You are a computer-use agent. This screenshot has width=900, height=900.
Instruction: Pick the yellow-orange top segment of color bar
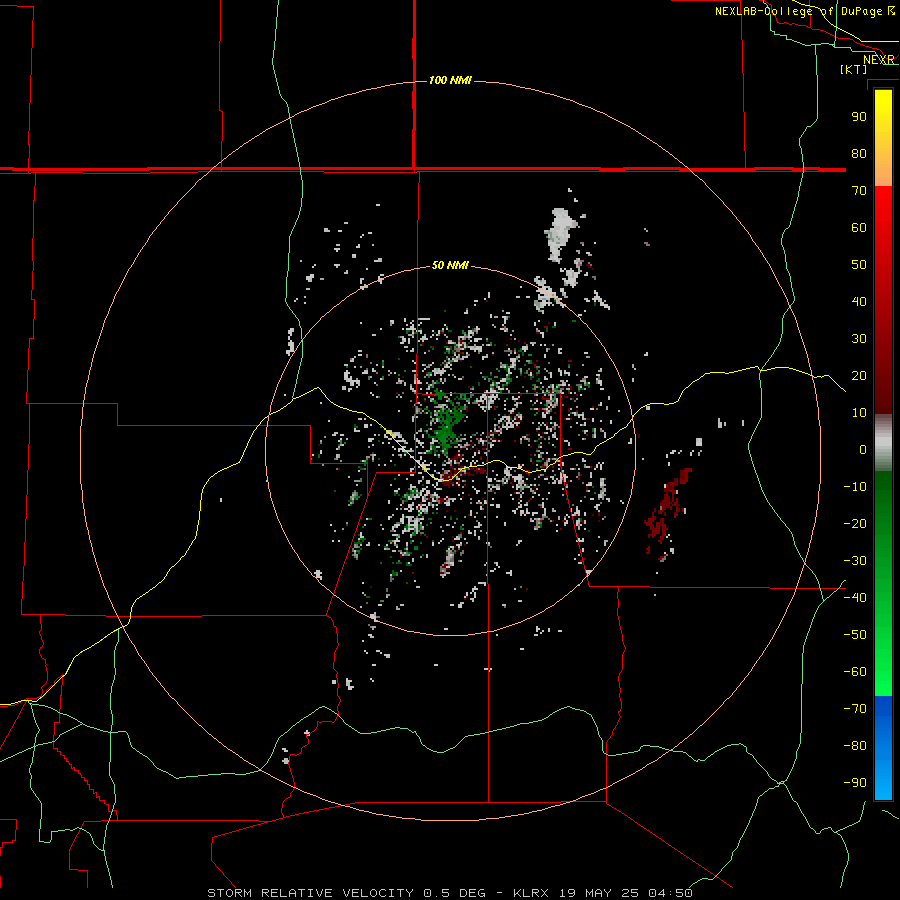click(883, 138)
